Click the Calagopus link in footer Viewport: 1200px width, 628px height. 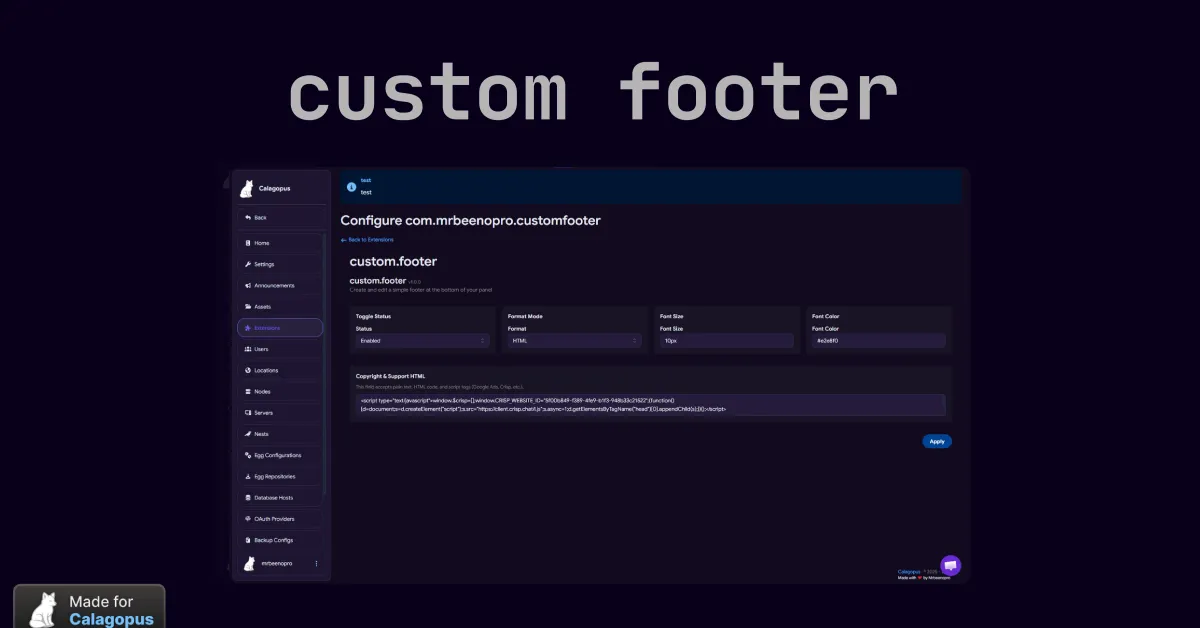pos(908,572)
